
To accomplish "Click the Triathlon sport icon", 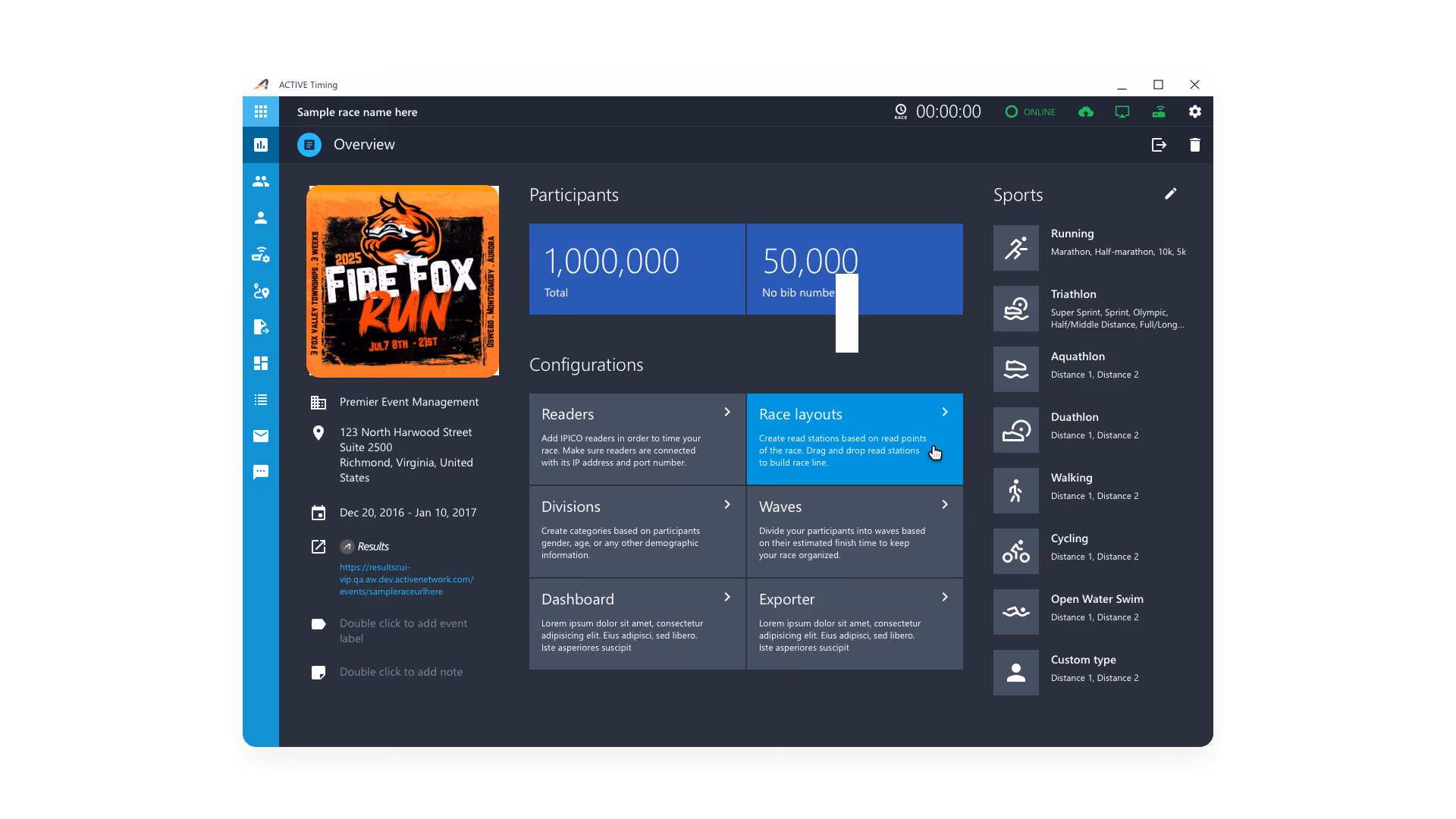I will [x=1016, y=309].
